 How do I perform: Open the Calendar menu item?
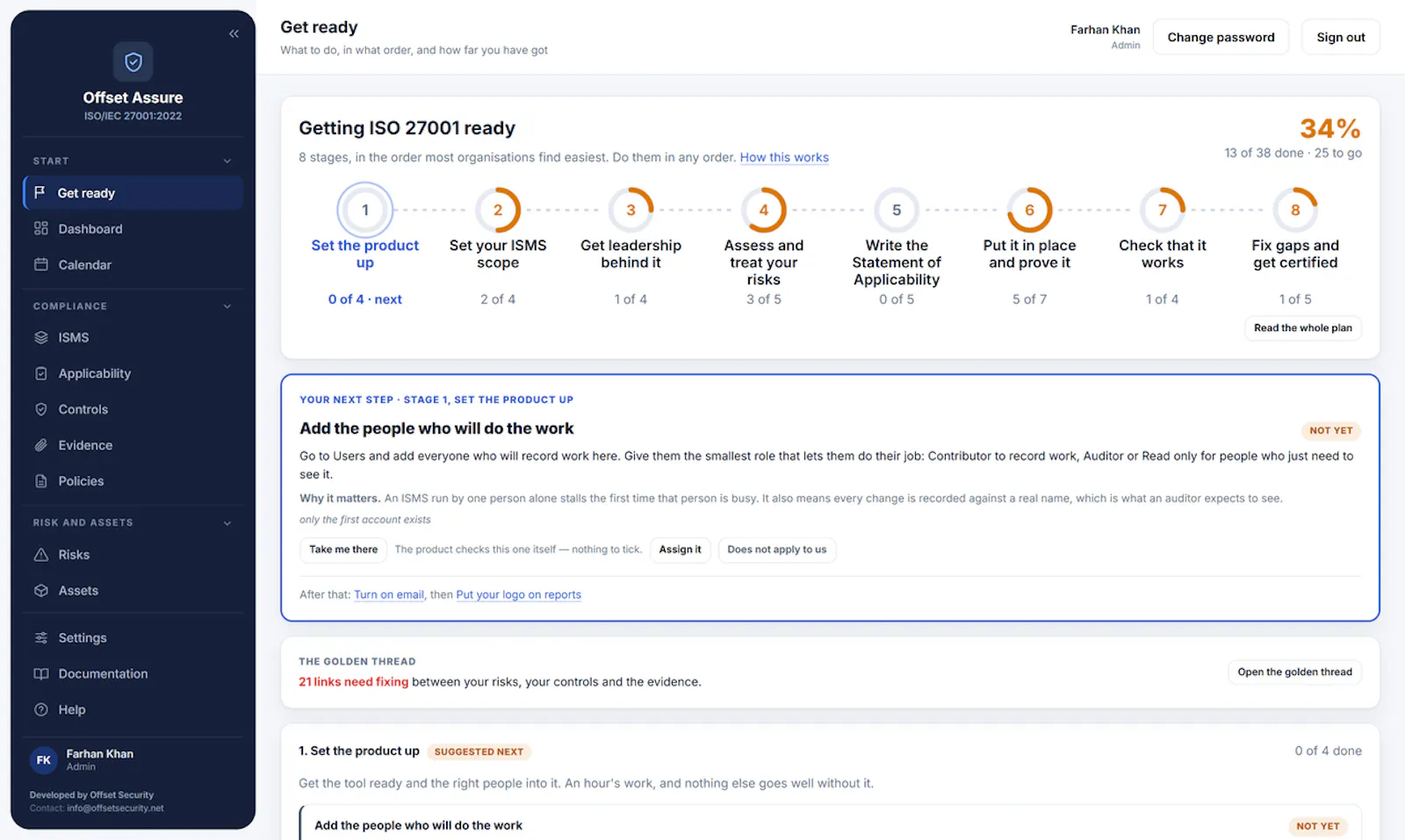(x=133, y=264)
